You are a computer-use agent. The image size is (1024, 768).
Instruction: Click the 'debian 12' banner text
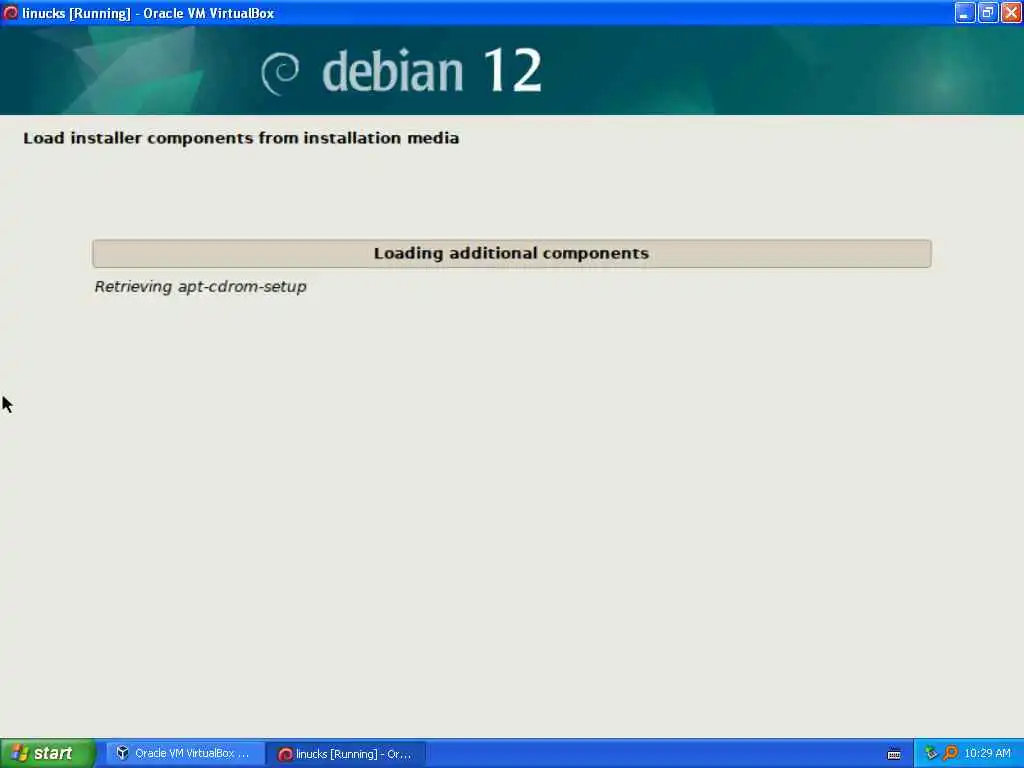click(x=431, y=71)
